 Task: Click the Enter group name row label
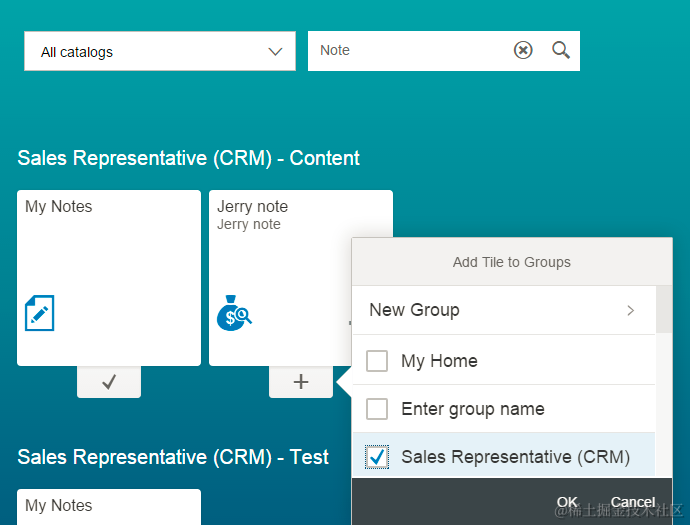tap(473, 409)
